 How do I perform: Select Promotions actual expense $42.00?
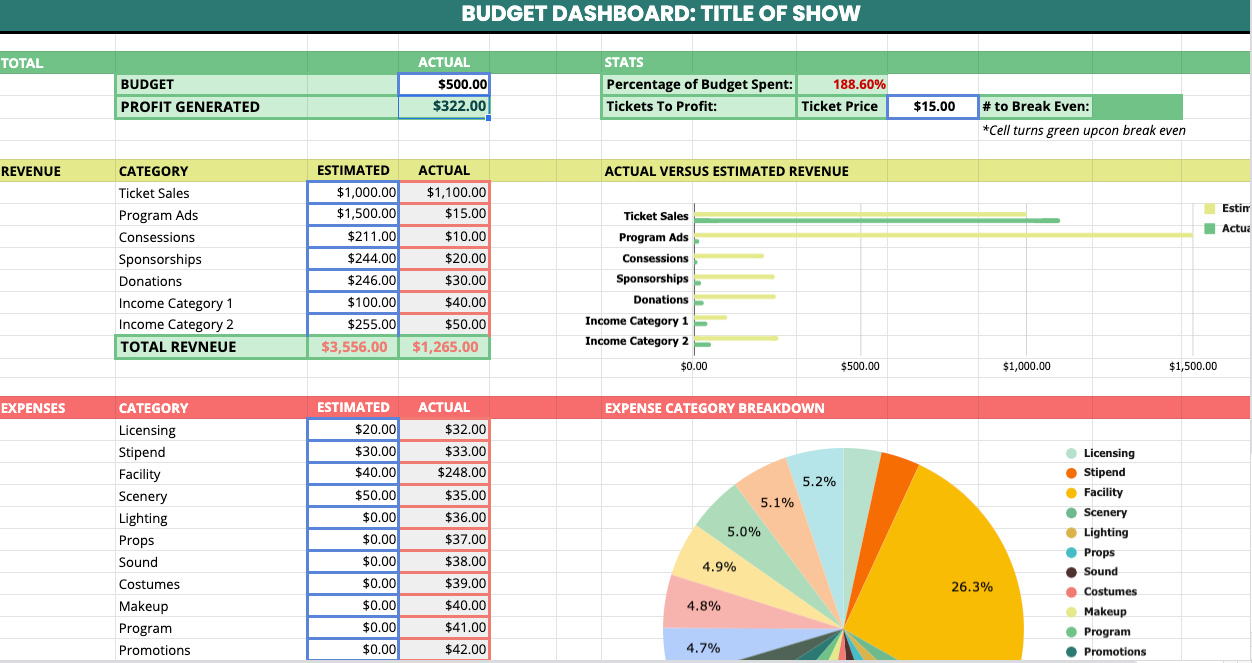(444, 649)
